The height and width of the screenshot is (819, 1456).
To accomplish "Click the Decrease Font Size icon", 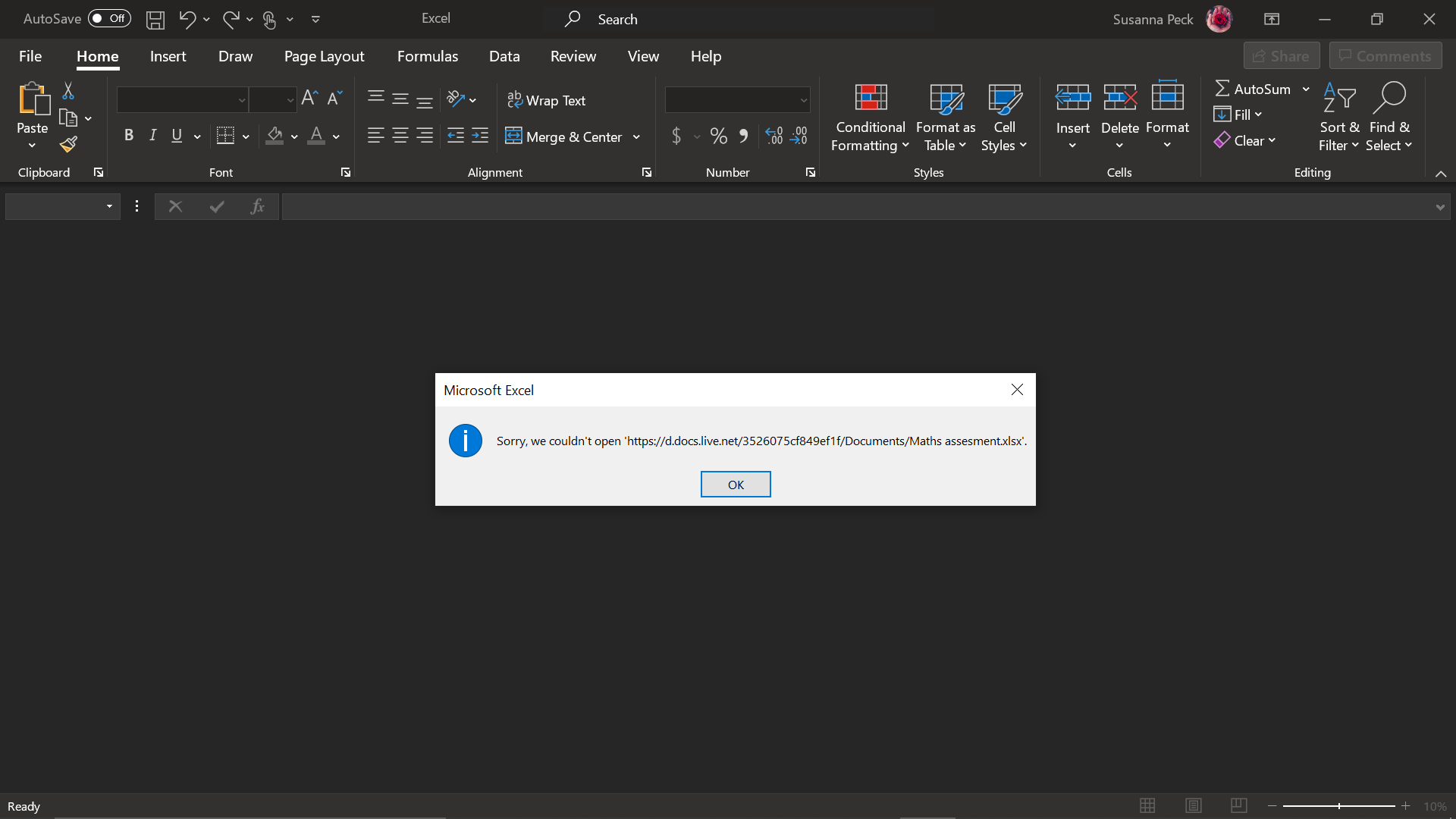I will click(x=334, y=99).
